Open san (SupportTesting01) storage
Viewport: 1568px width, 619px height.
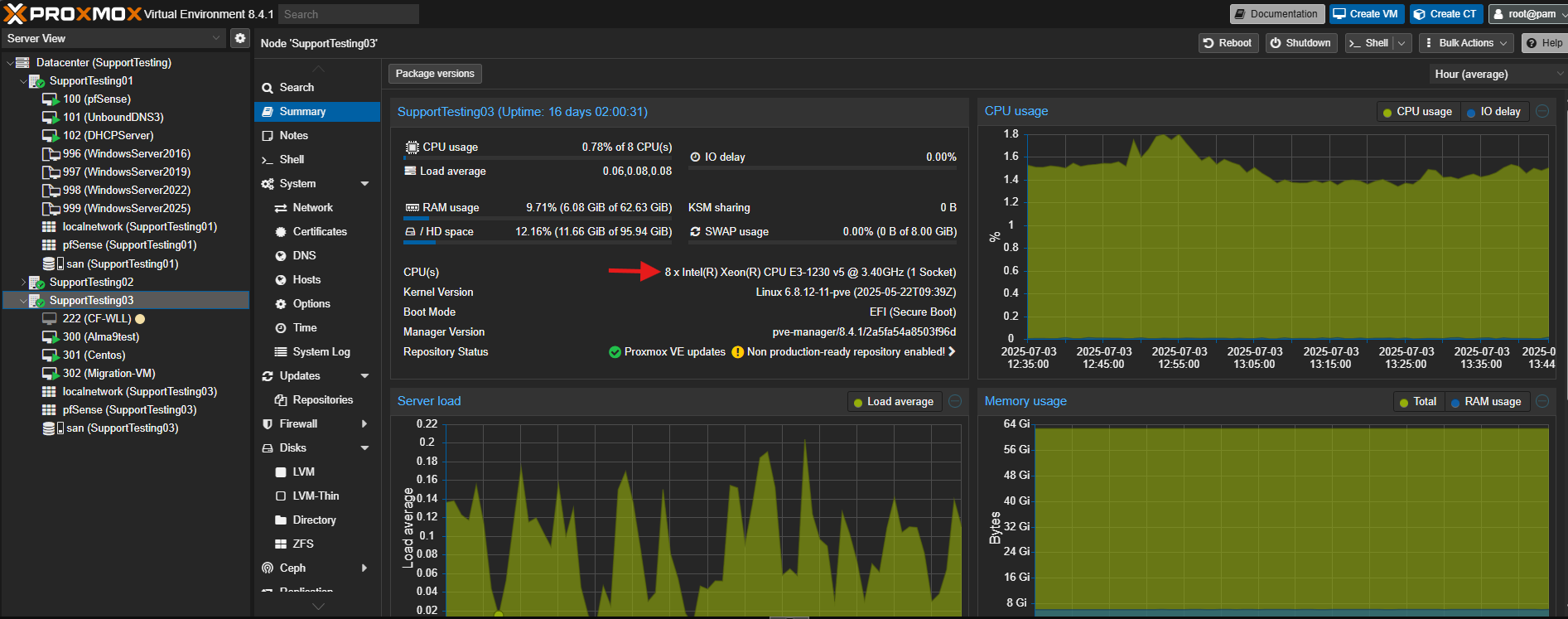122,264
